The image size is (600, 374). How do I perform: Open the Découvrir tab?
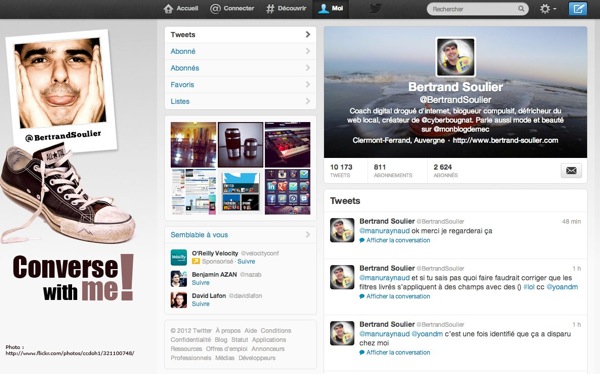[286, 8]
